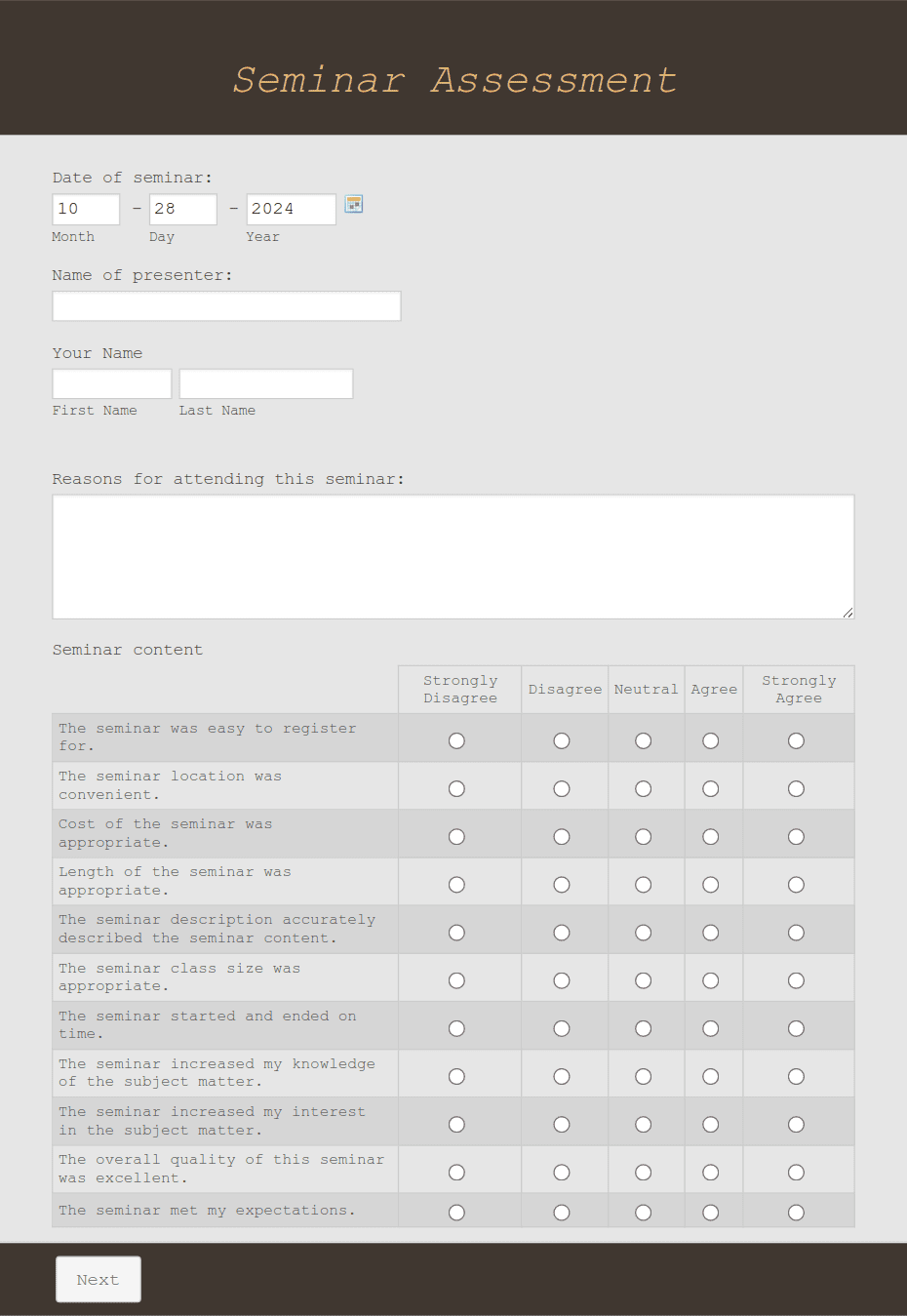Select Agree for seminar location convenient
Image resolution: width=907 pixels, height=1316 pixels.
click(711, 788)
